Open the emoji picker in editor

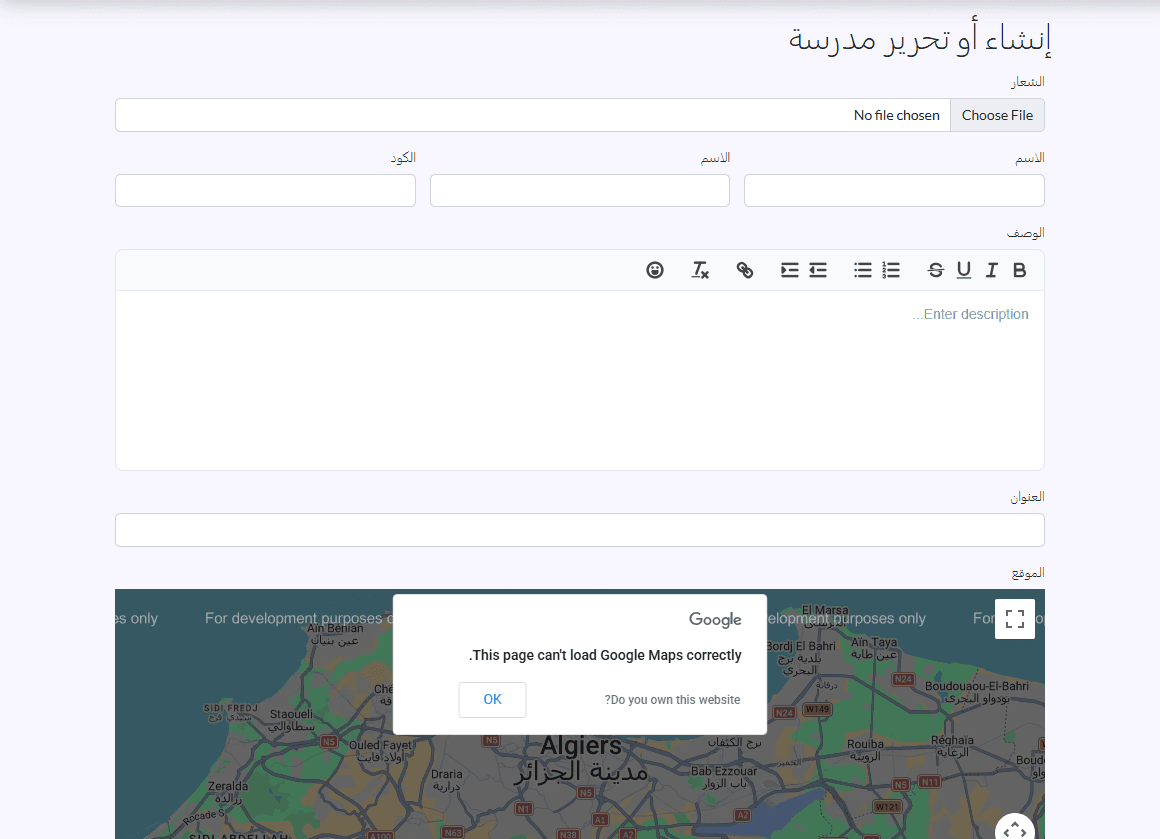(x=655, y=270)
